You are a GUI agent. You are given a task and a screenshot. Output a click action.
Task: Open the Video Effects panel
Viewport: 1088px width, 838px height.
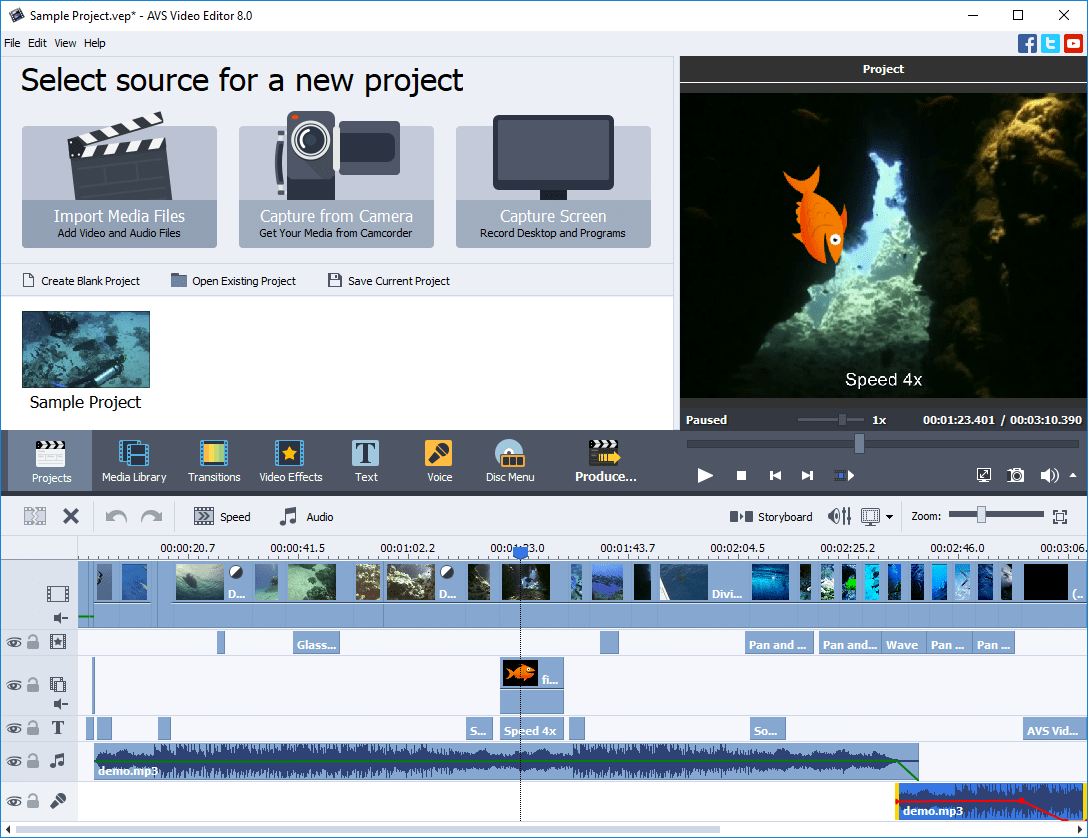(x=290, y=460)
